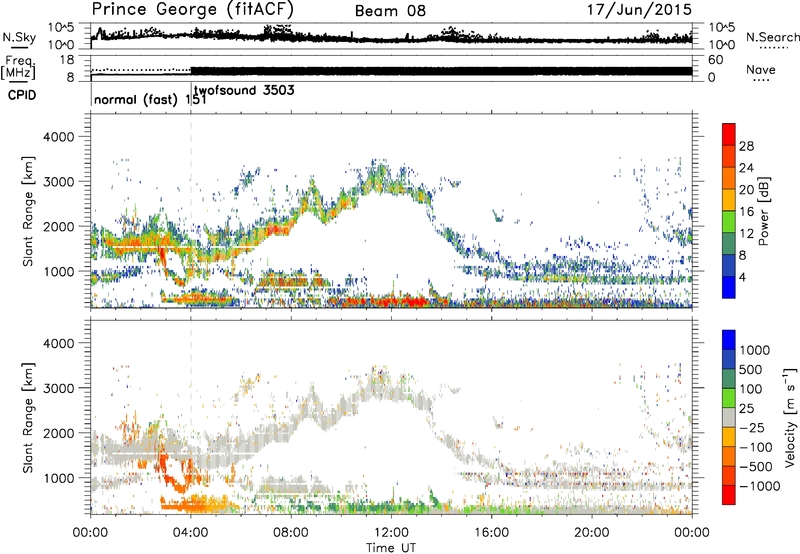
Task: Click the '3000' tick on the velocity panel range axis
Action: [58, 388]
